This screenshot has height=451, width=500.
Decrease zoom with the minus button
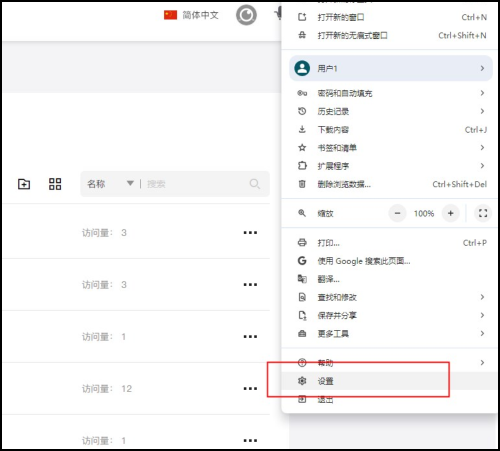(397, 213)
